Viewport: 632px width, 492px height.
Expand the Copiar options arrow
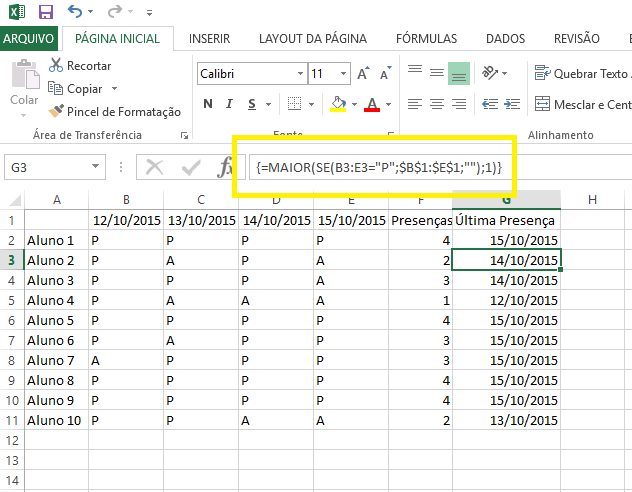[114, 88]
